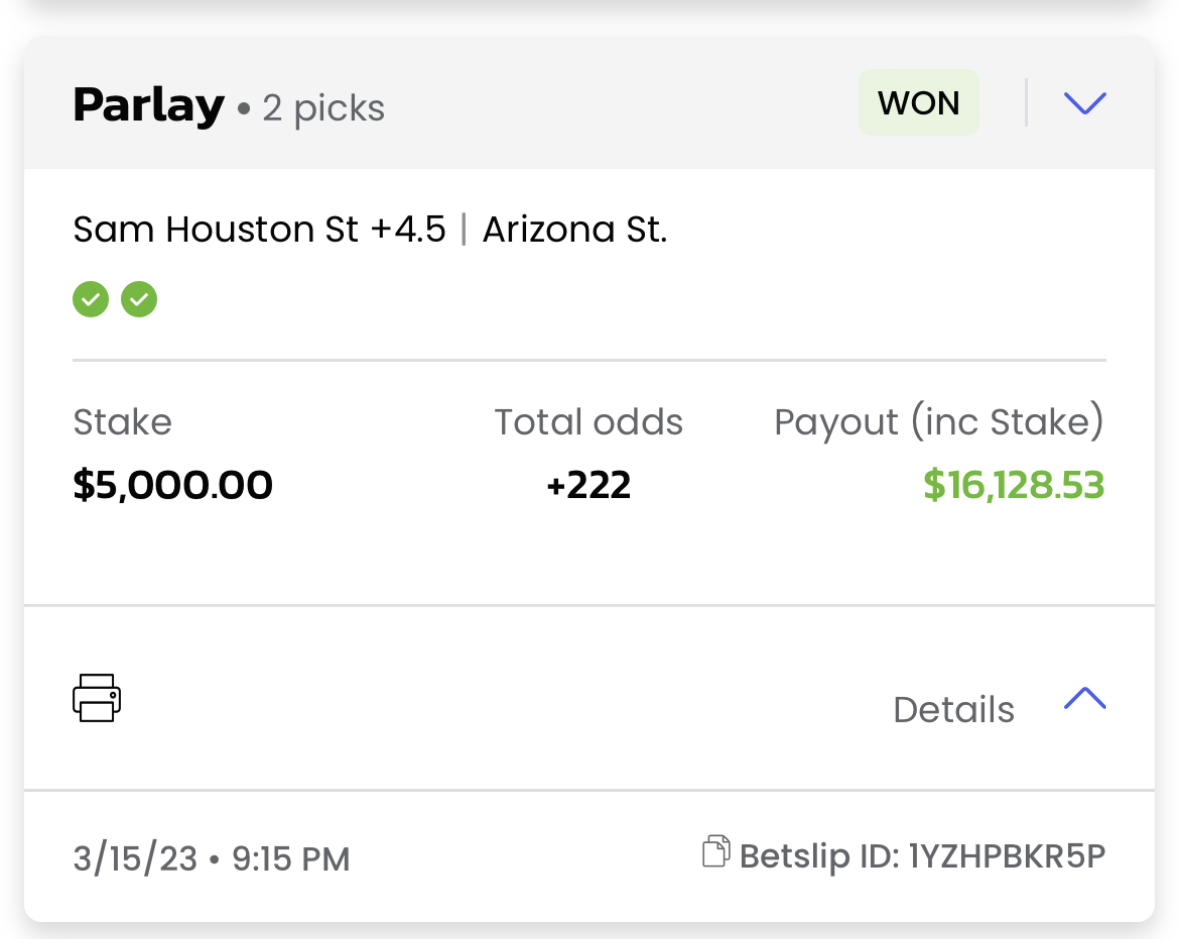Screen dimensions: 1179x939
Task: Click the $5,000.00 stake amount
Action: (173, 486)
